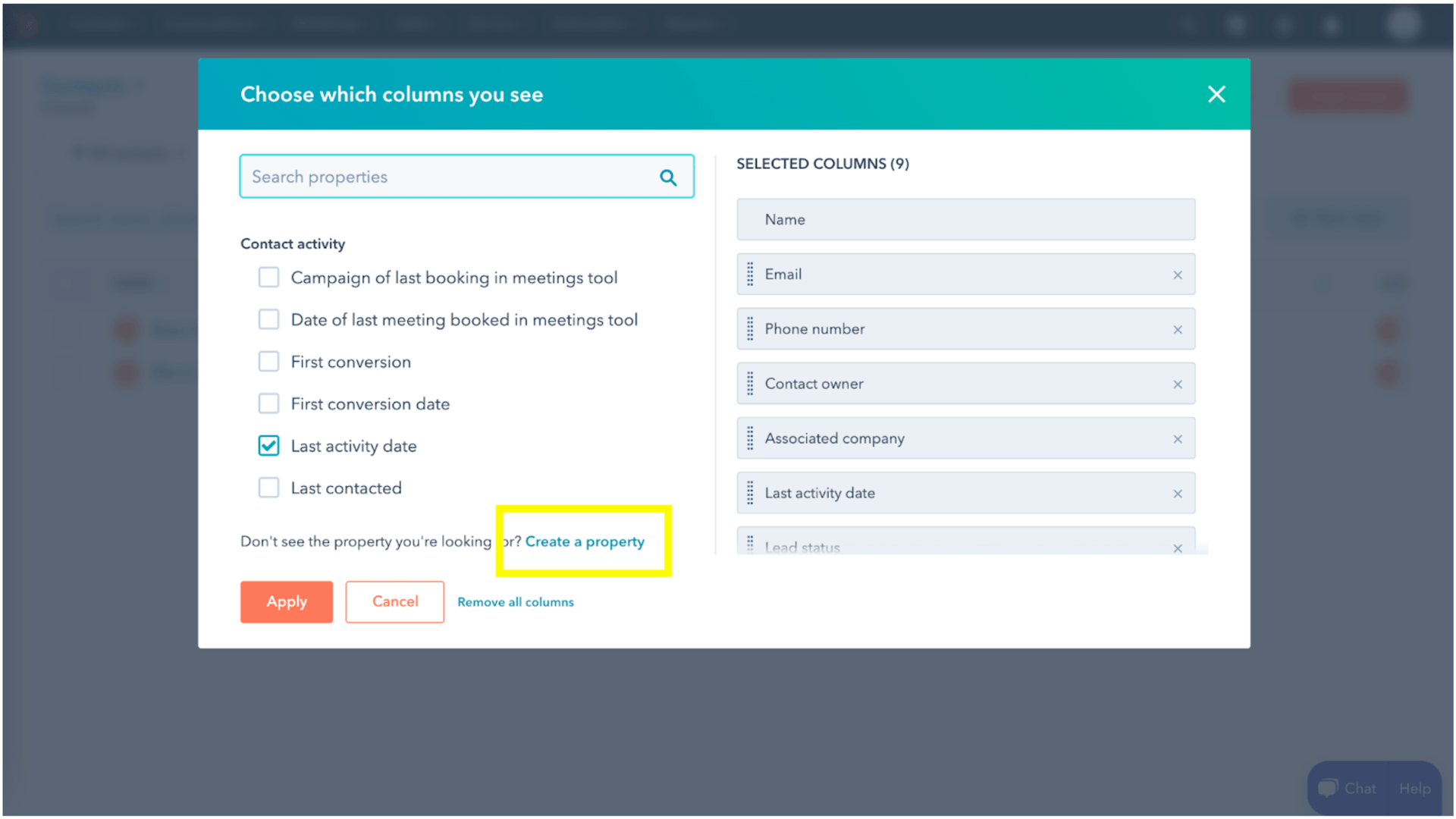
Task: Click Remove all columns link
Action: 516,602
